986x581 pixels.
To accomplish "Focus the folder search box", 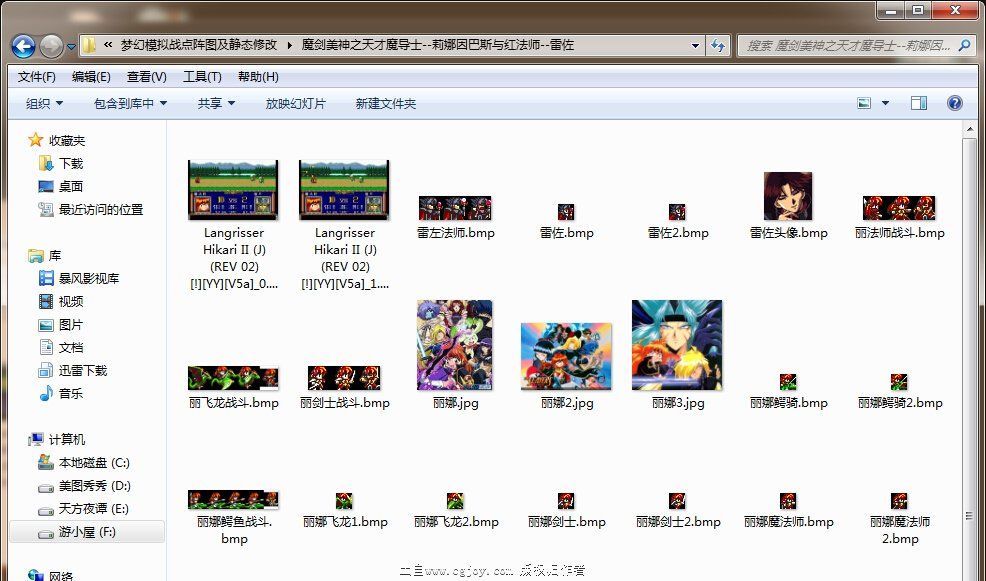I will pyautogui.click(x=848, y=45).
